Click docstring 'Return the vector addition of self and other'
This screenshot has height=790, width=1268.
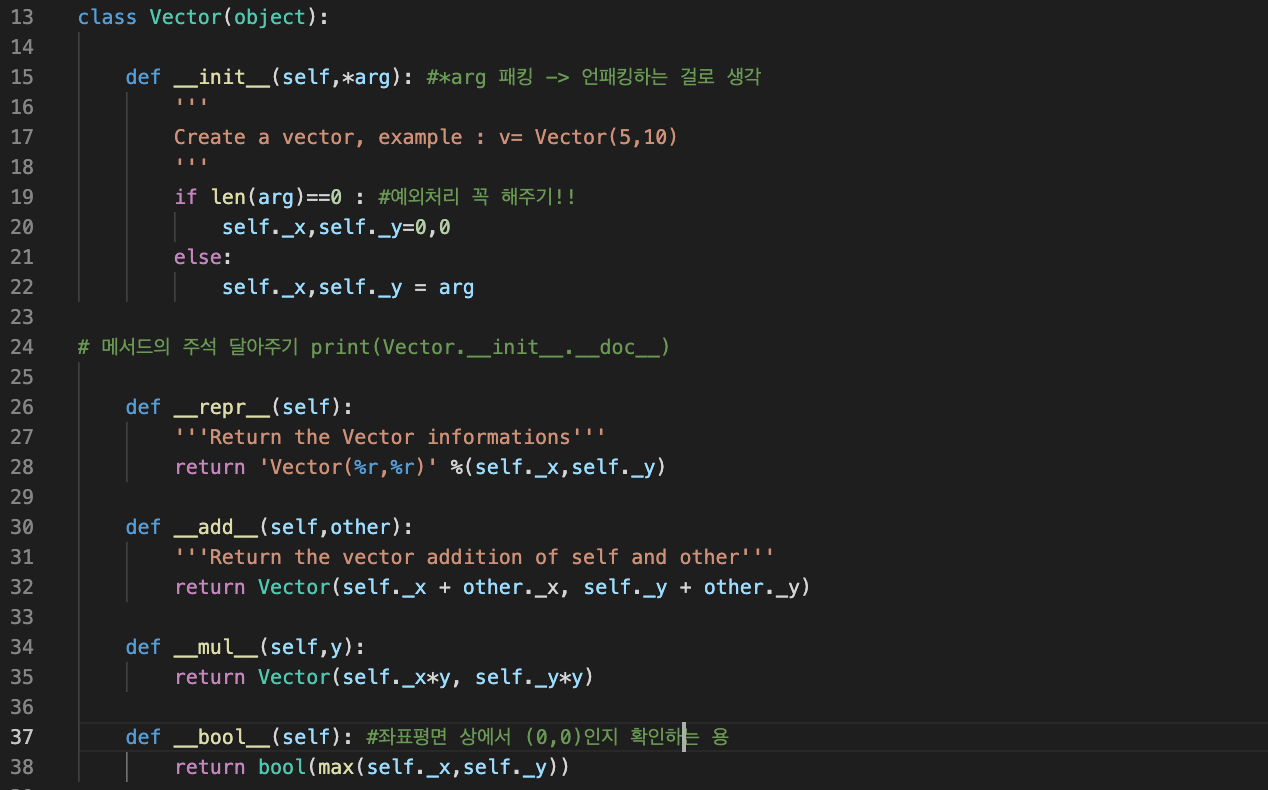[x=474, y=557]
